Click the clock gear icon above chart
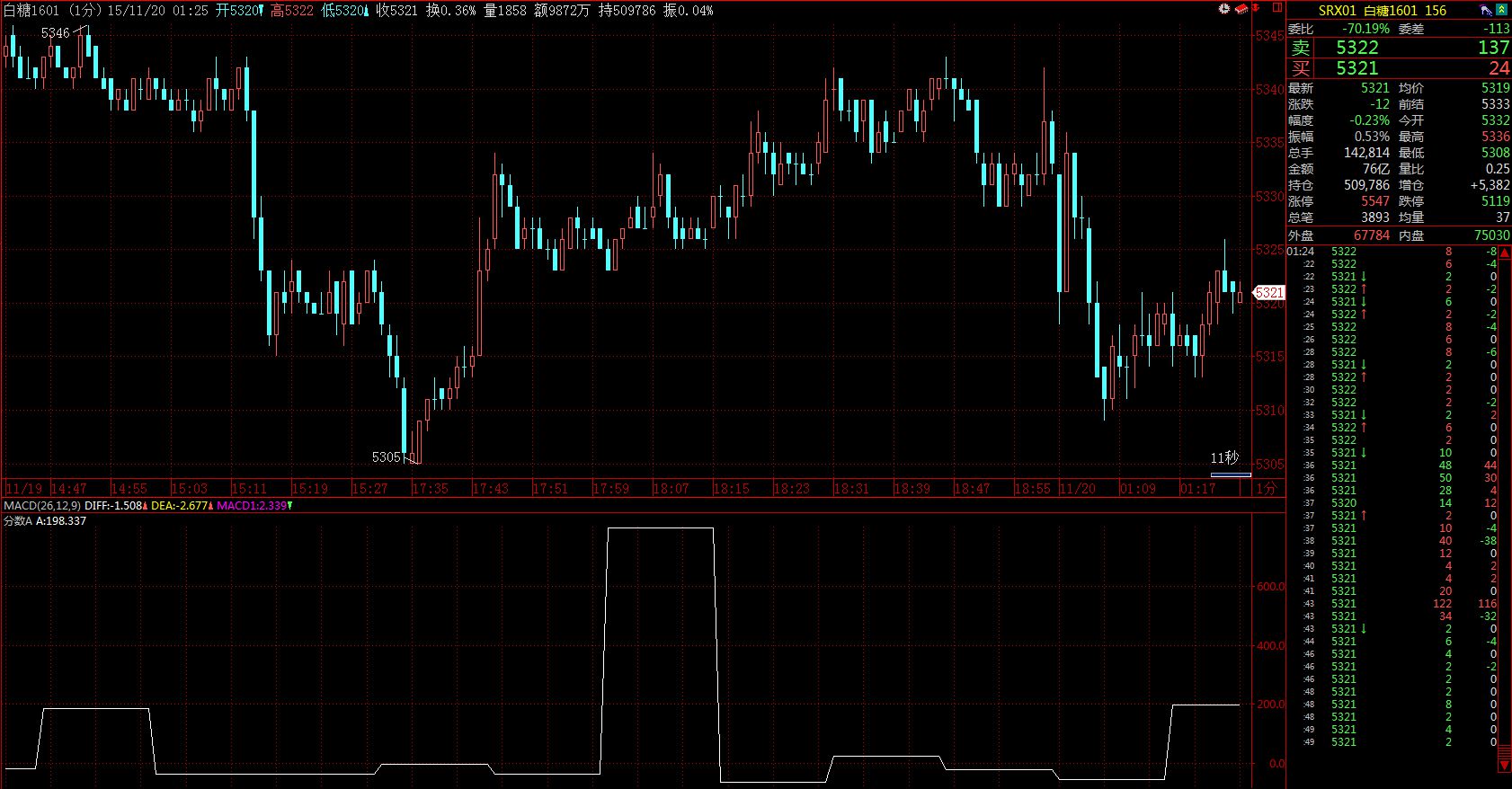Image resolution: width=1512 pixels, height=789 pixels. tap(1223, 9)
